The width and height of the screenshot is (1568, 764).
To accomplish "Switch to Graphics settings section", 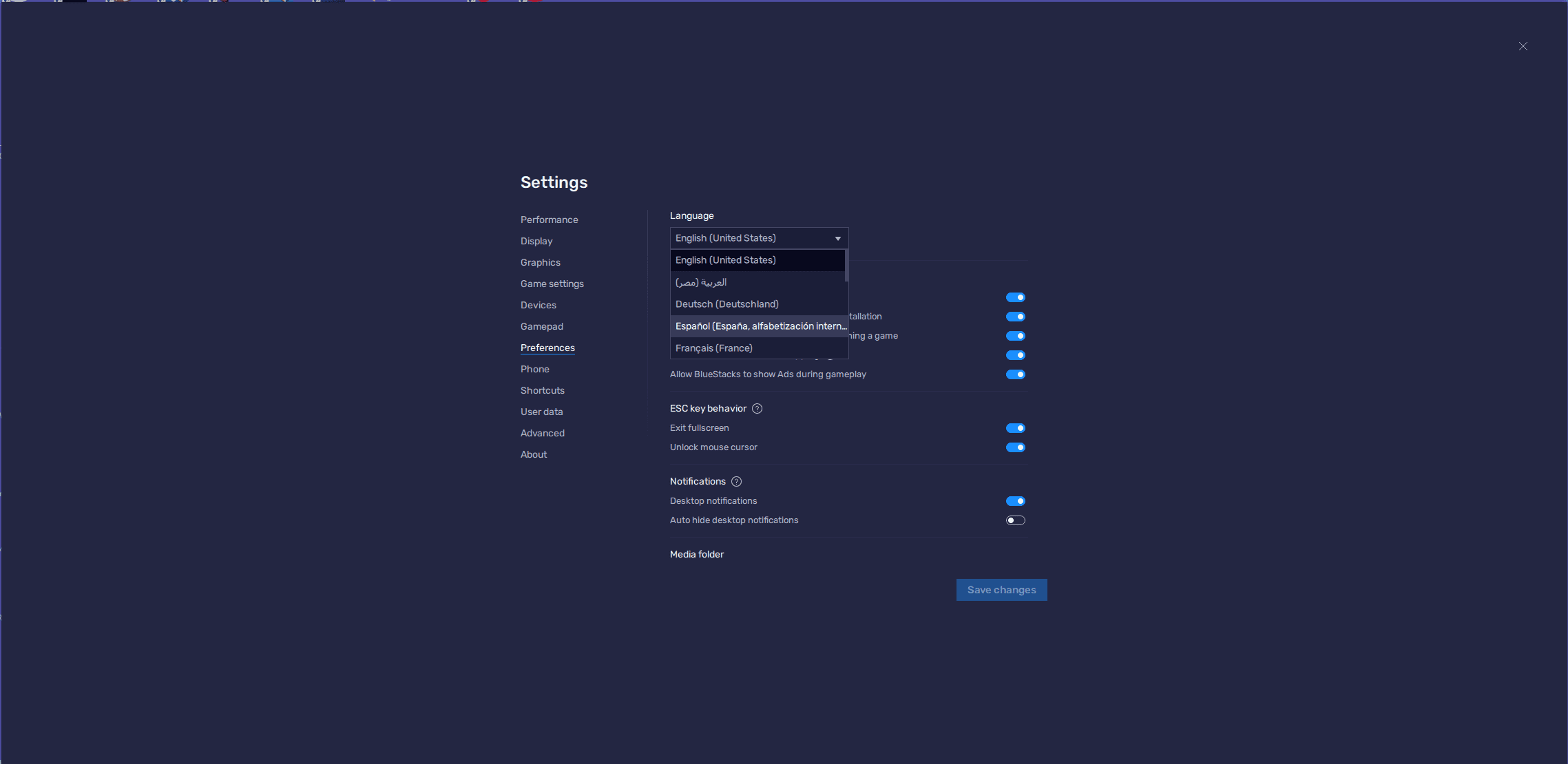I will point(540,262).
